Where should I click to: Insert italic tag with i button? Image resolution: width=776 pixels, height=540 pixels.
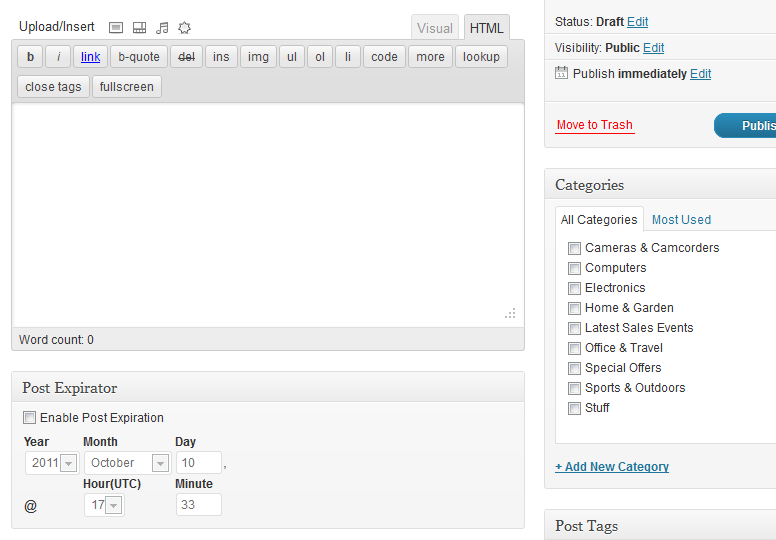coord(58,57)
